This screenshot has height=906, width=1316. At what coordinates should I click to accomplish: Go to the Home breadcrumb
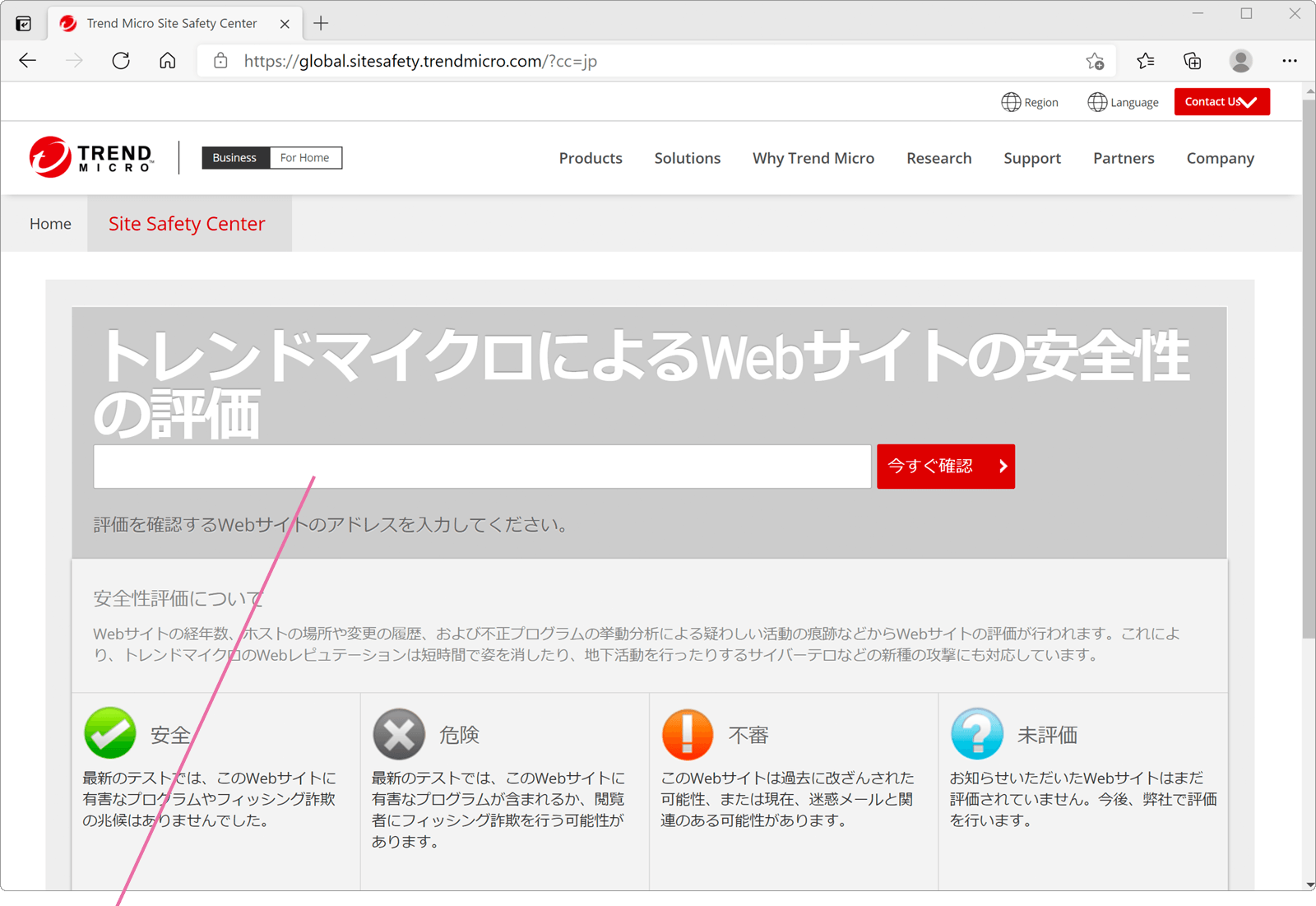pos(50,224)
